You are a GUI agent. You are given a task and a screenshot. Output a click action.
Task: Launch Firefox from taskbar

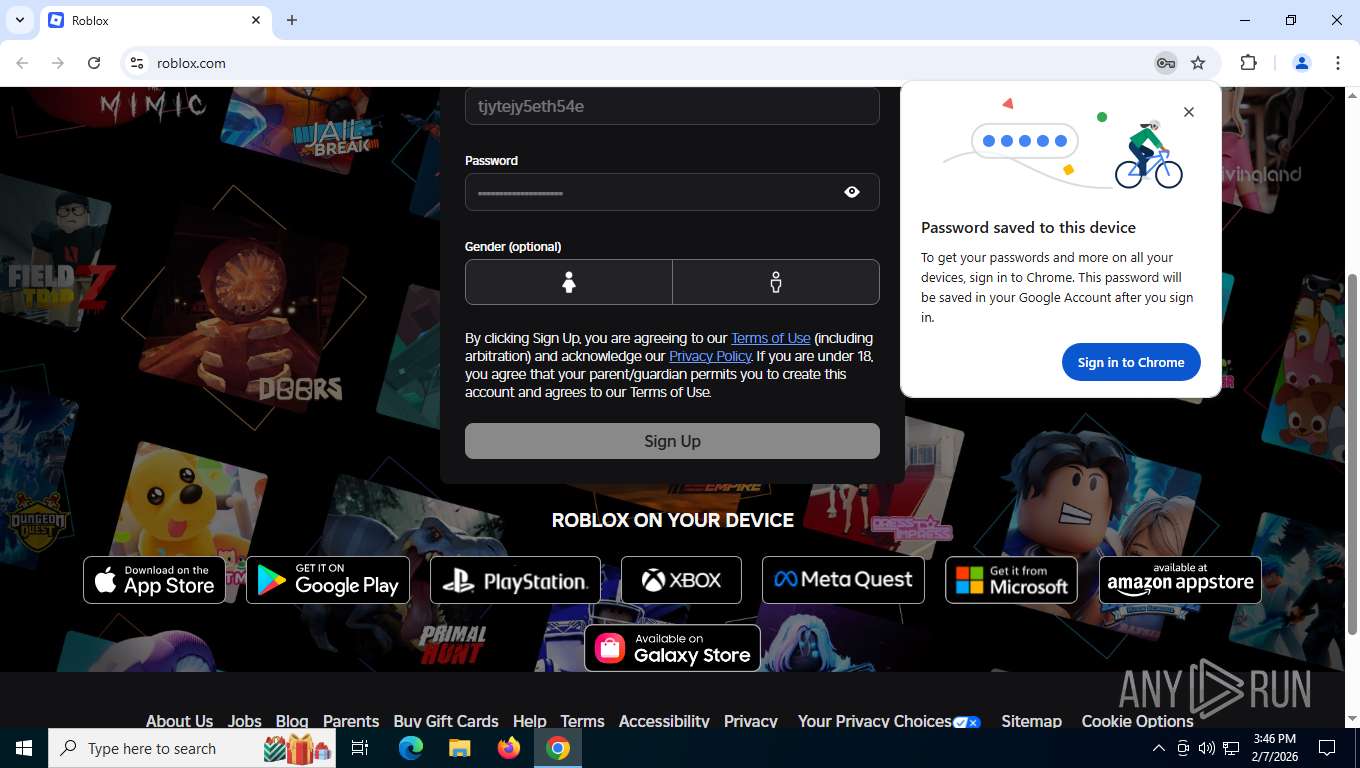[x=509, y=748]
